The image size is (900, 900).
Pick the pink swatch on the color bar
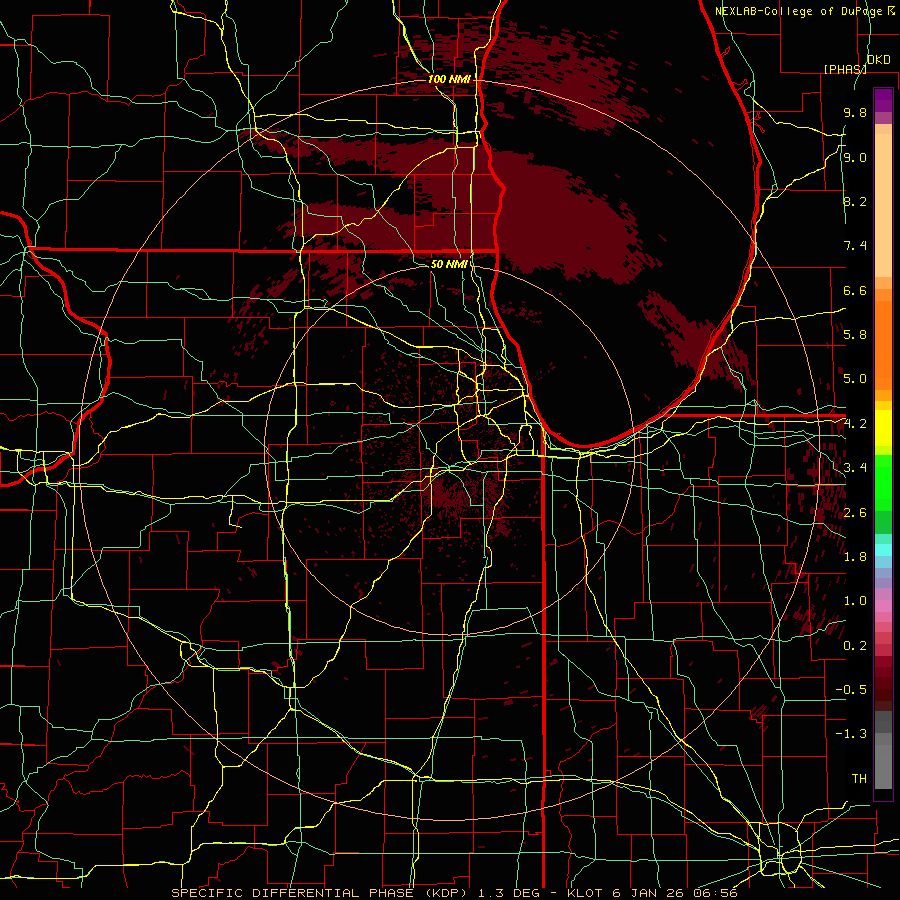pos(883,606)
